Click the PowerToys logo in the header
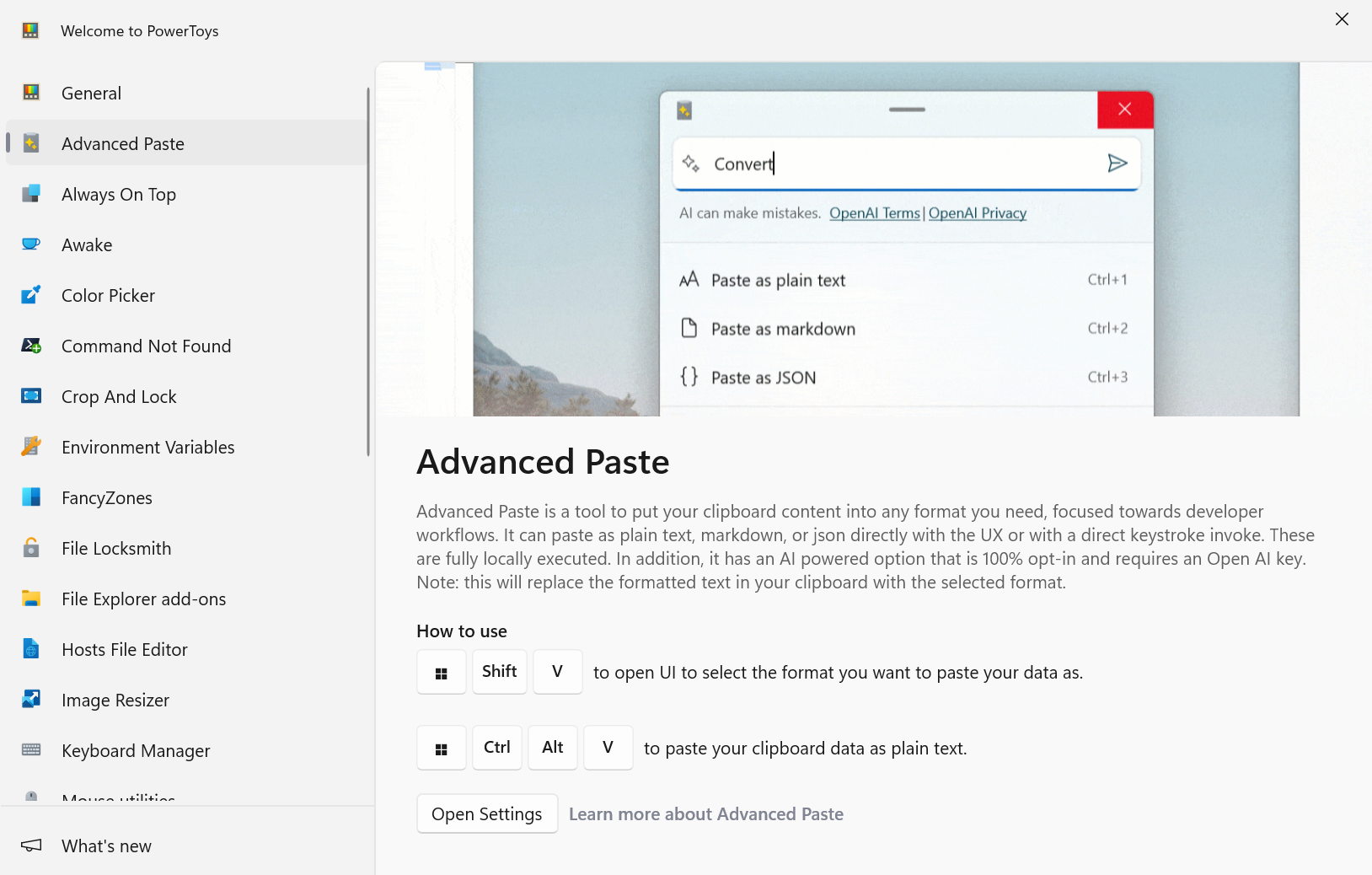1372x875 pixels. 30,30
